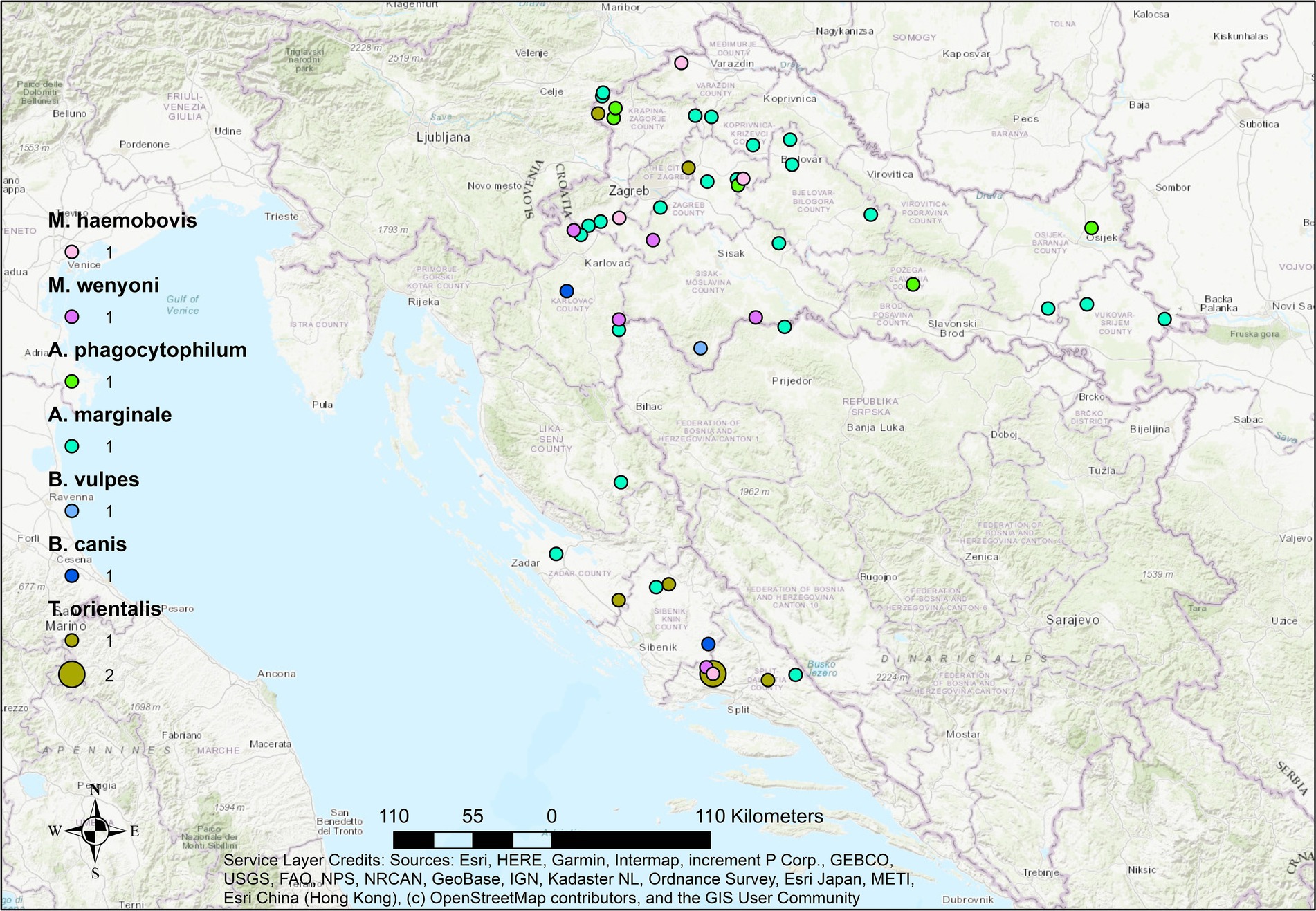Click the Ancona city label
This screenshot has height=911, width=1316.
(x=277, y=674)
